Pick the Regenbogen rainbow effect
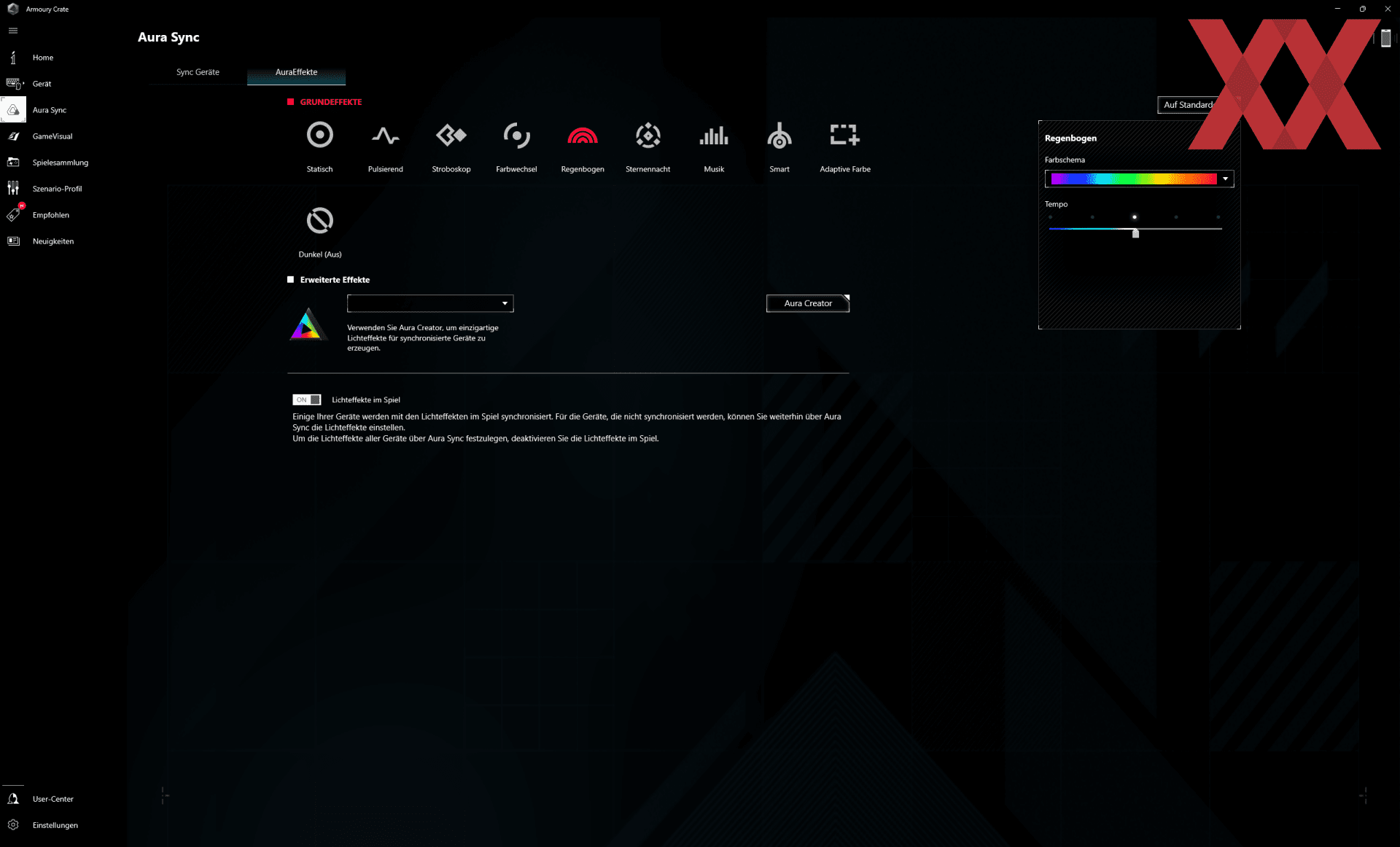This screenshot has height=847, width=1400. [x=583, y=136]
